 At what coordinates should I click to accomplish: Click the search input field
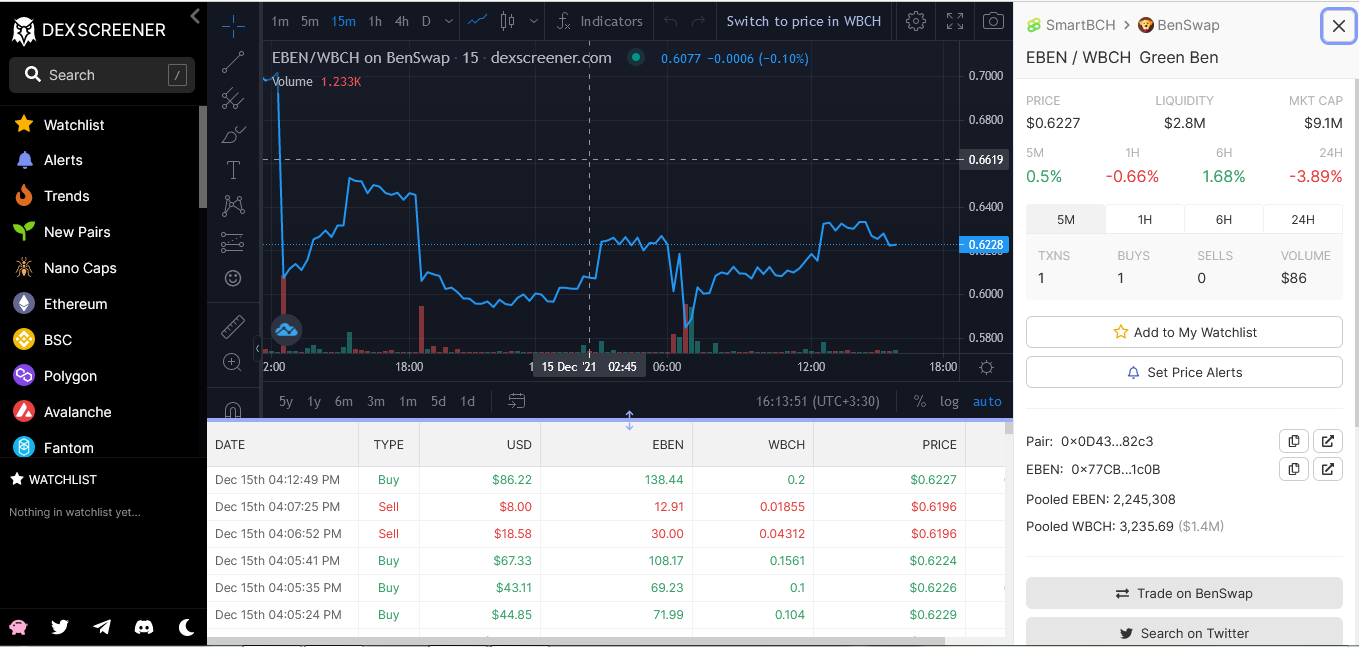(x=102, y=75)
